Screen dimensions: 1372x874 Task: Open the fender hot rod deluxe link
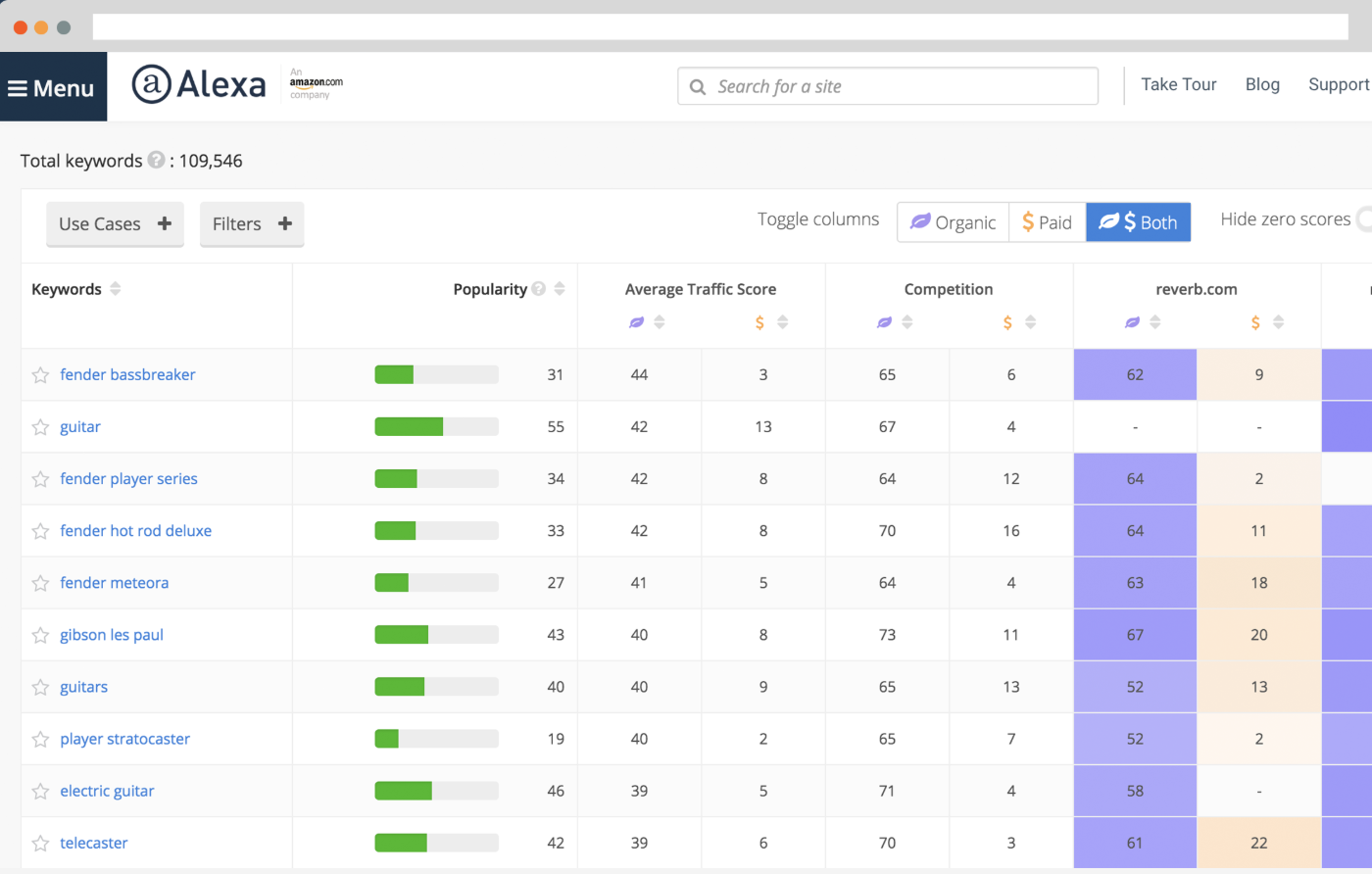point(135,531)
